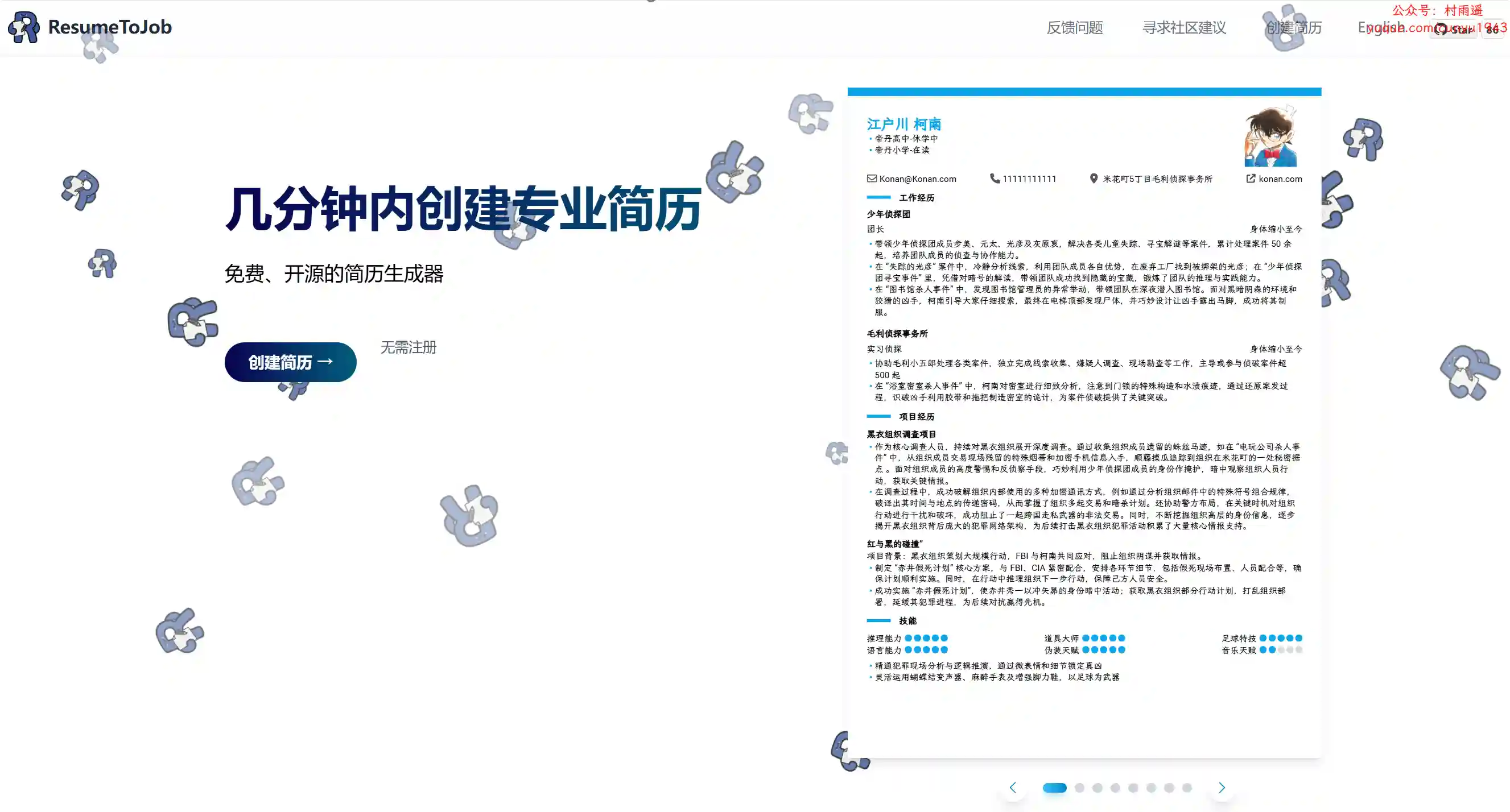Click the headline 几分钟内创建专业简历
Screen dimensions: 1510x812
click(x=464, y=209)
